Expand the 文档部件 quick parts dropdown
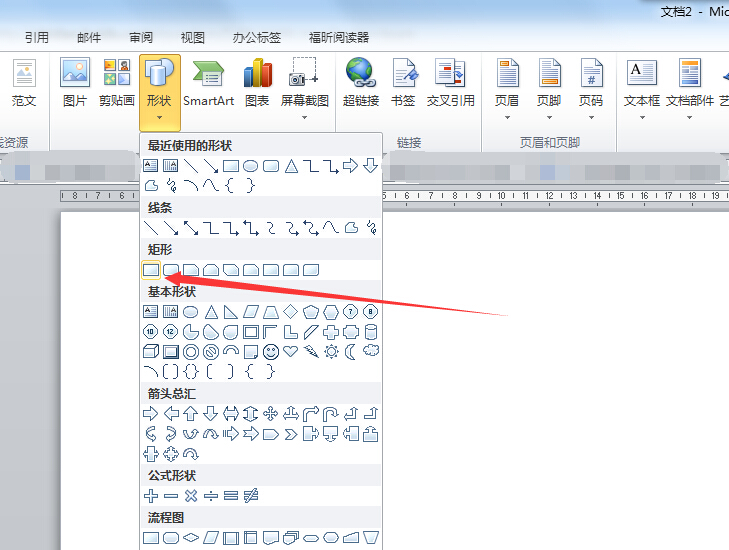The height and width of the screenshot is (550, 729). click(x=689, y=118)
